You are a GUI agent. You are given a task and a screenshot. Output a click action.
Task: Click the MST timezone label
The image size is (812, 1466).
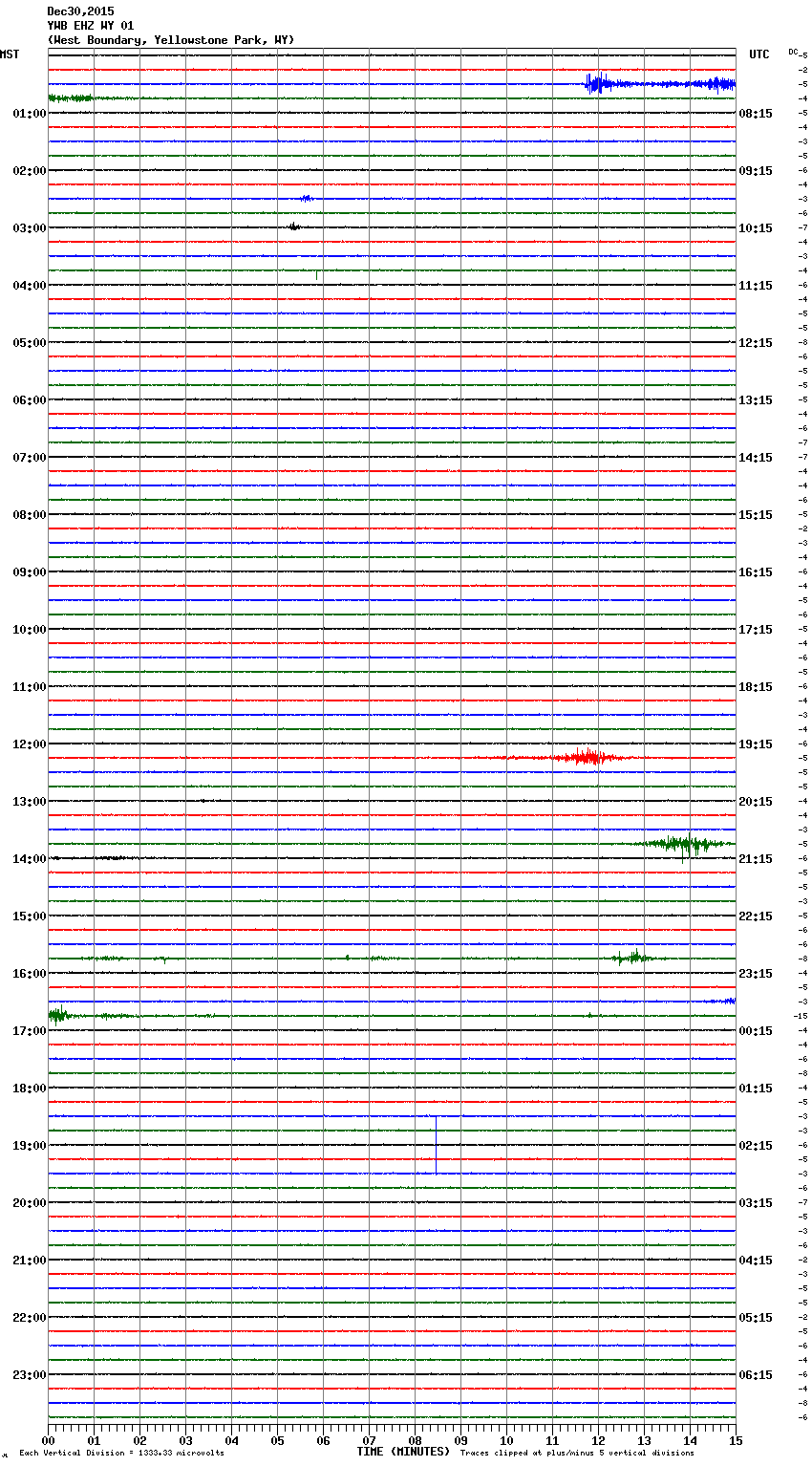coord(10,54)
